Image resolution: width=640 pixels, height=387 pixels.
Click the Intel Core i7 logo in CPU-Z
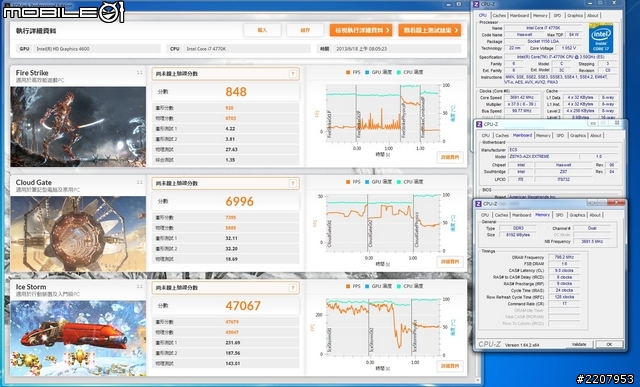(x=601, y=38)
